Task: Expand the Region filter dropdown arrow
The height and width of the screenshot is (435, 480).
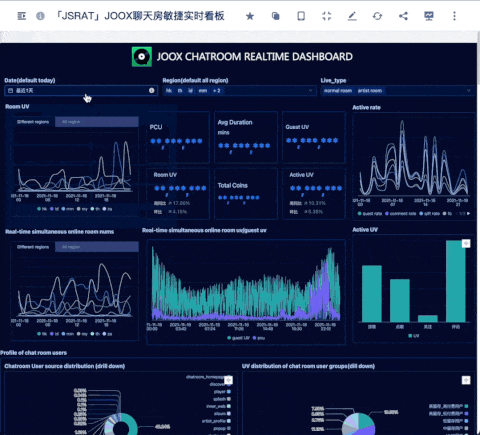Action: [311, 90]
